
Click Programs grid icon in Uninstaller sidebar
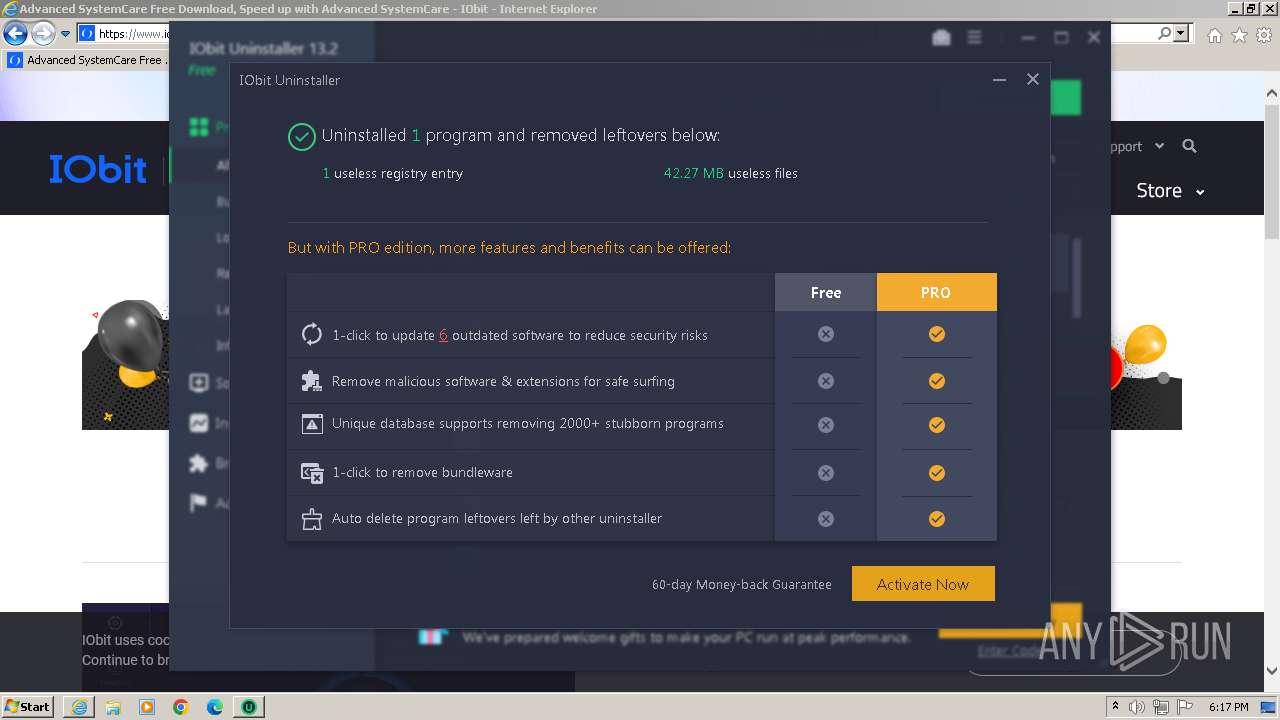(199, 127)
